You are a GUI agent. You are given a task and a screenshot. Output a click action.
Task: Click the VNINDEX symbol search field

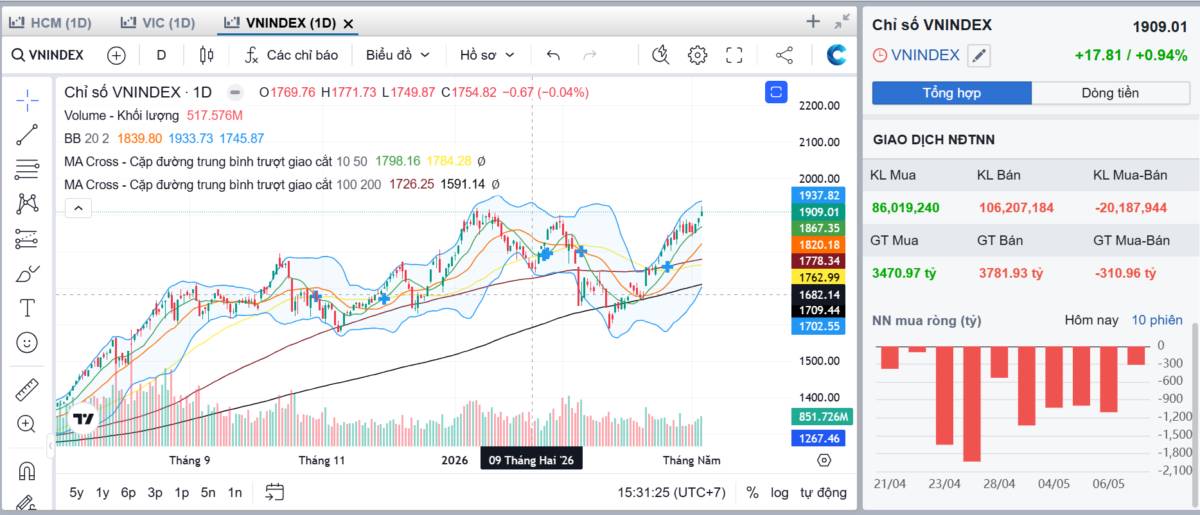coord(48,55)
